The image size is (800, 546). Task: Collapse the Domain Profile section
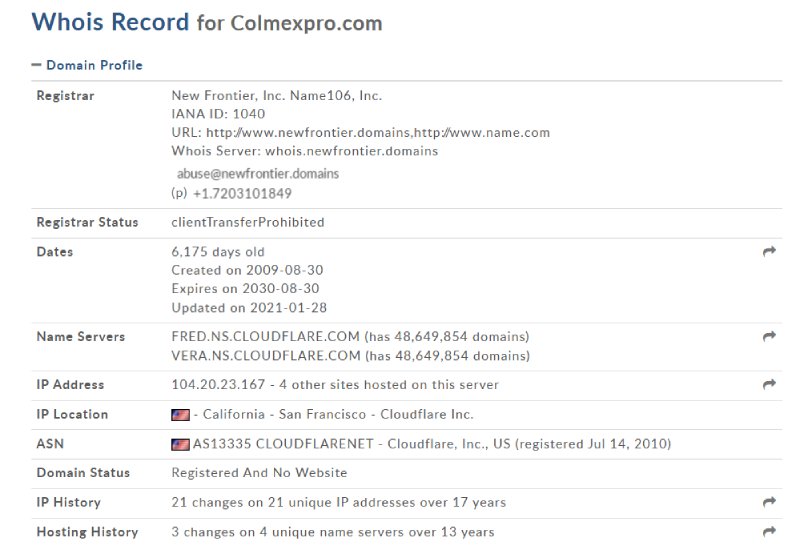pyautogui.click(x=87, y=65)
